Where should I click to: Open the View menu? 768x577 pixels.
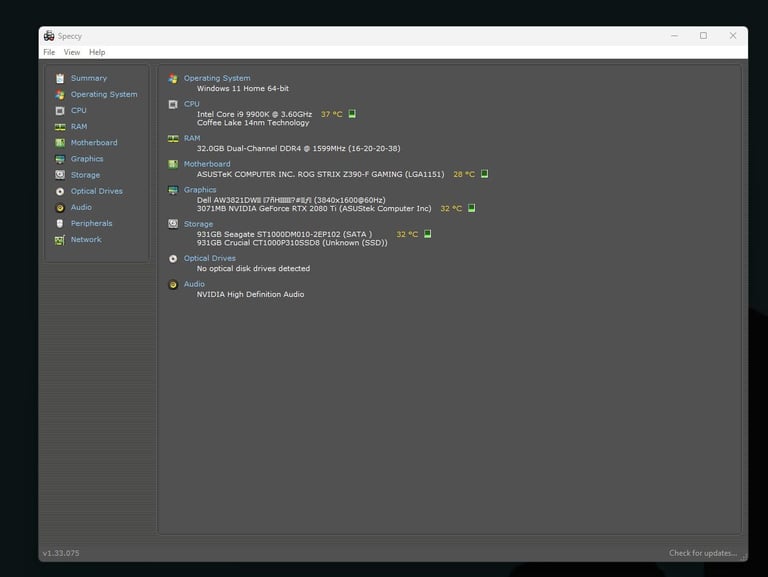click(x=72, y=52)
